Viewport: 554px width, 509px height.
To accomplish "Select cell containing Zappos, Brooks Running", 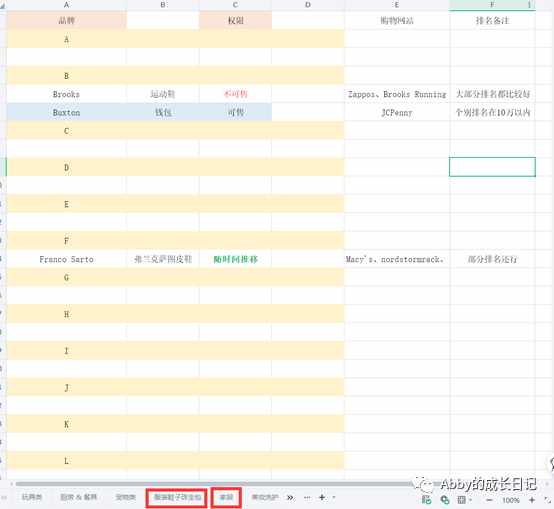I will 397,94.
